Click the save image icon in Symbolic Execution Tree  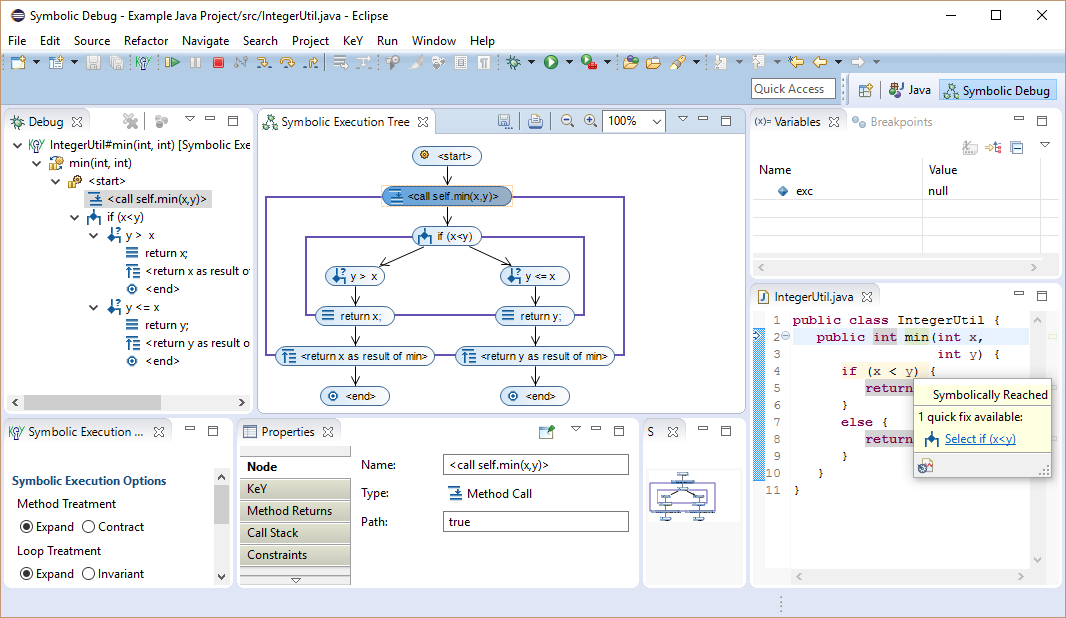click(x=504, y=121)
